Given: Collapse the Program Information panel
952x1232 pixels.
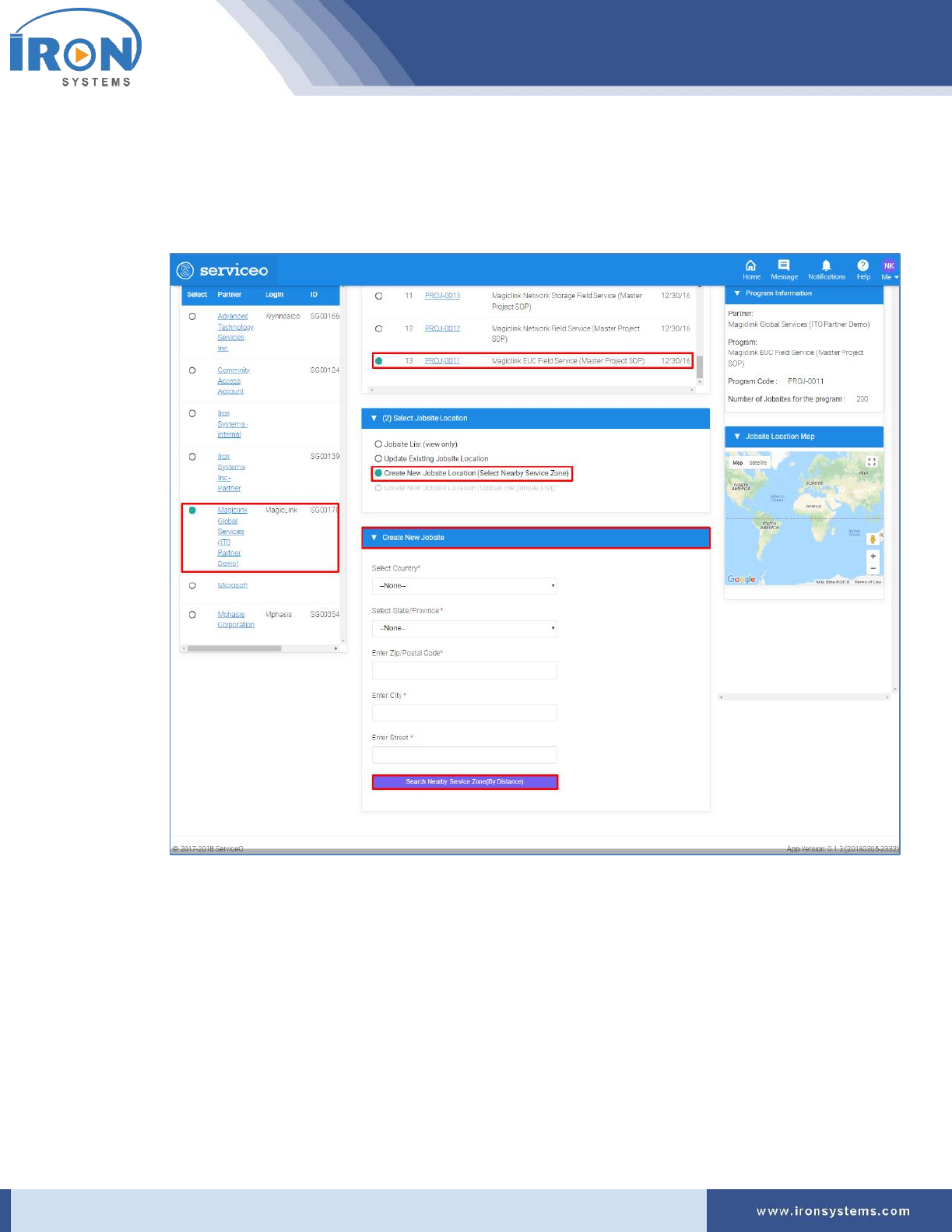Looking at the screenshot, I should pyautogui.click(x=737, y=293).
